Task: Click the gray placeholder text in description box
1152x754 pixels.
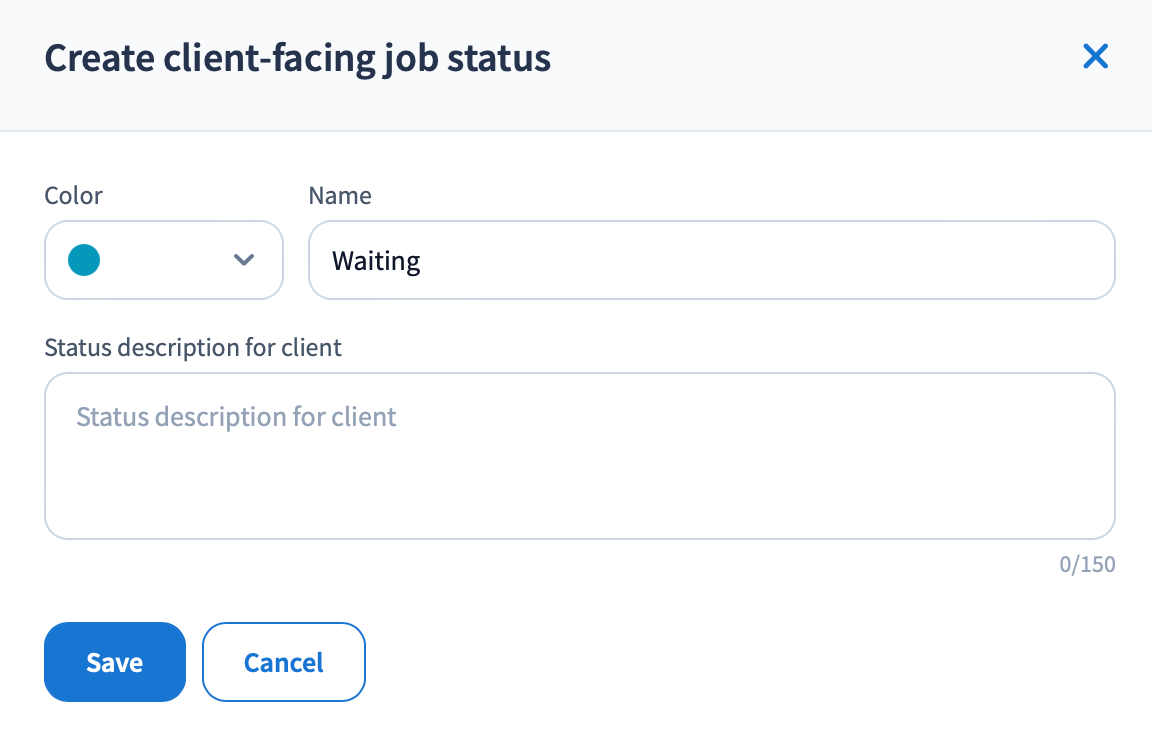Action: (x=236, y=417)
